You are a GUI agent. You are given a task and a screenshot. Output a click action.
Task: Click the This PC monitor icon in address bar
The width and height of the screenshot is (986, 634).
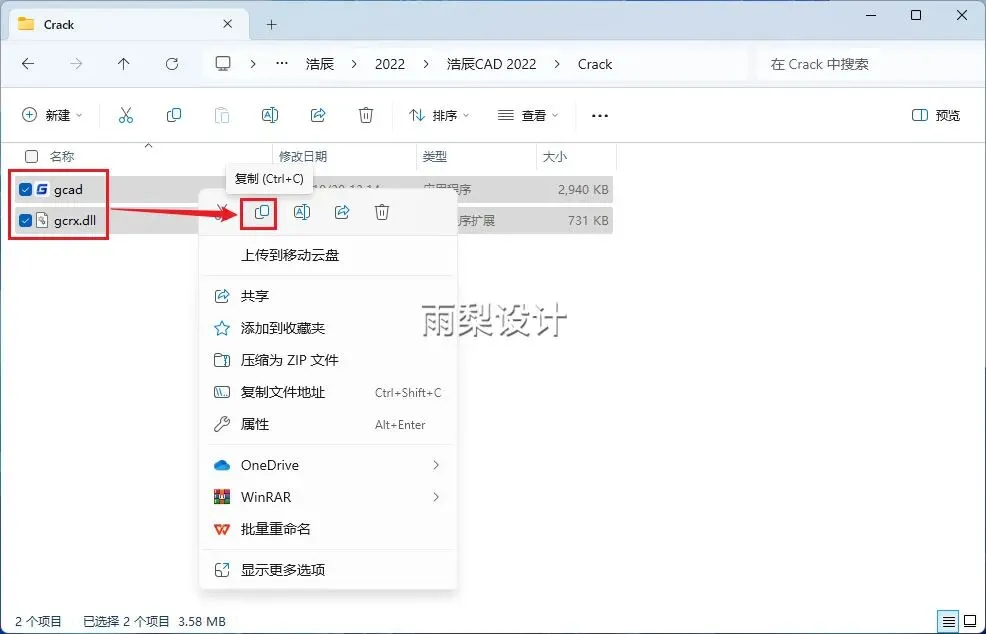223,64
